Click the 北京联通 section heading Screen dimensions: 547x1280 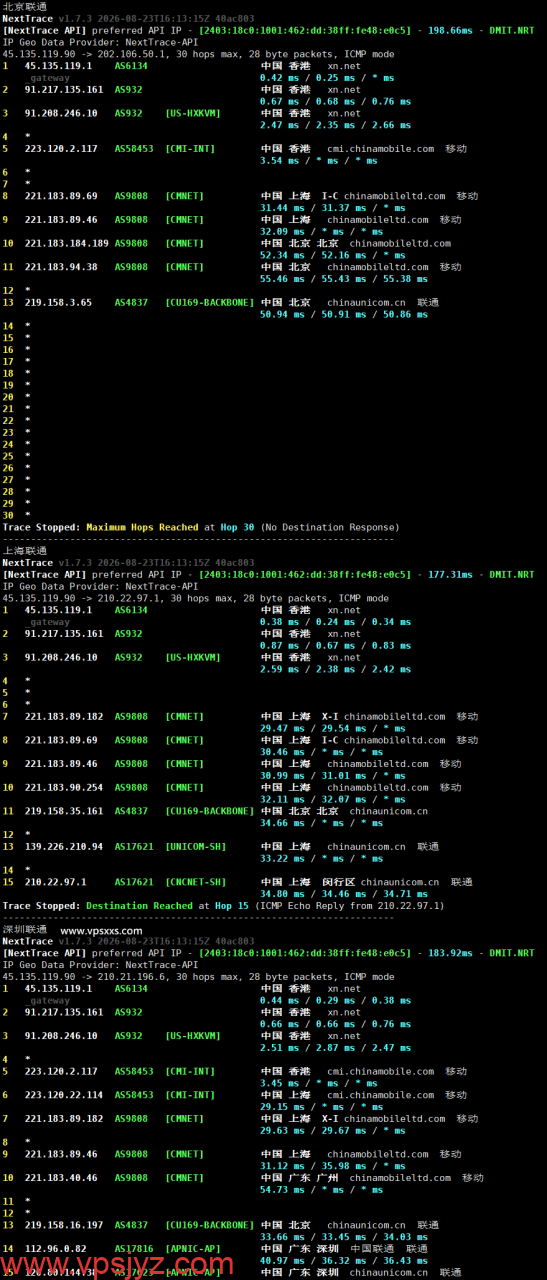coord(24,6)
